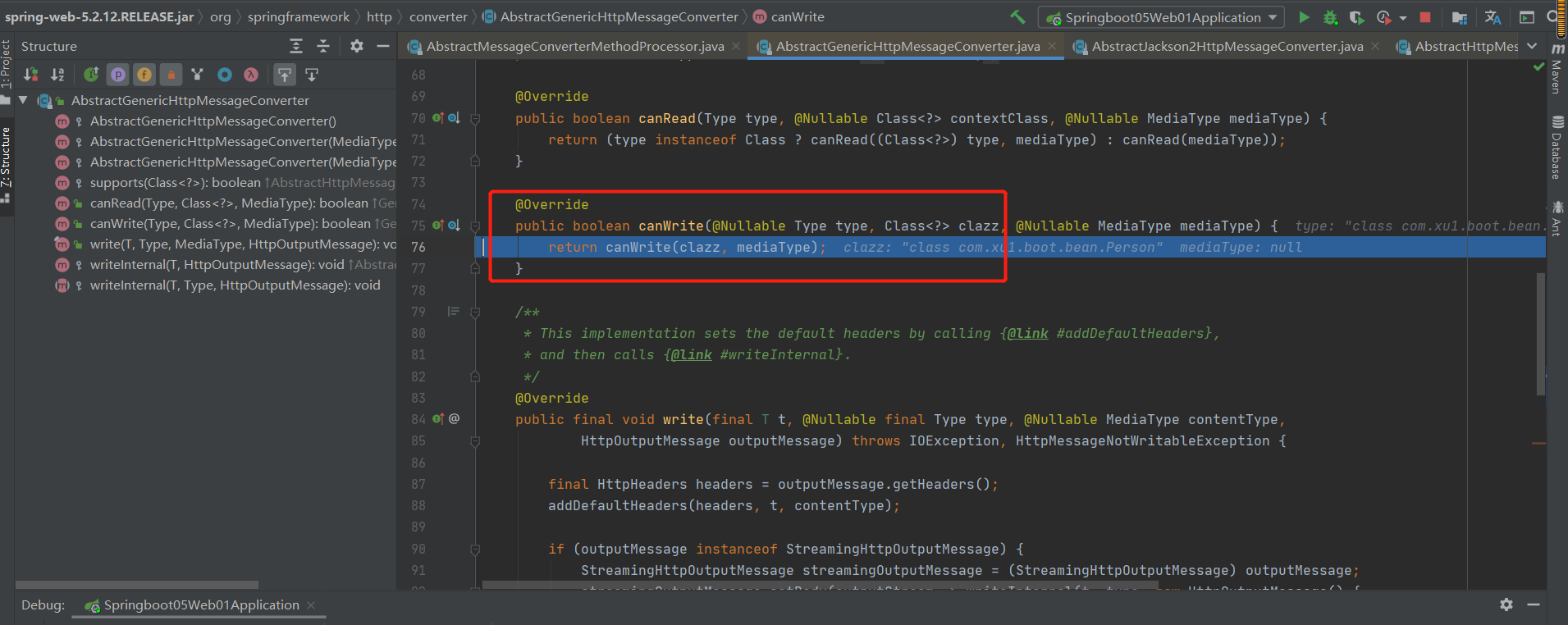Viewport: 1568px width, 625px height.
Task: Toggle rendered doc icon at line 79
Action: 453,312
